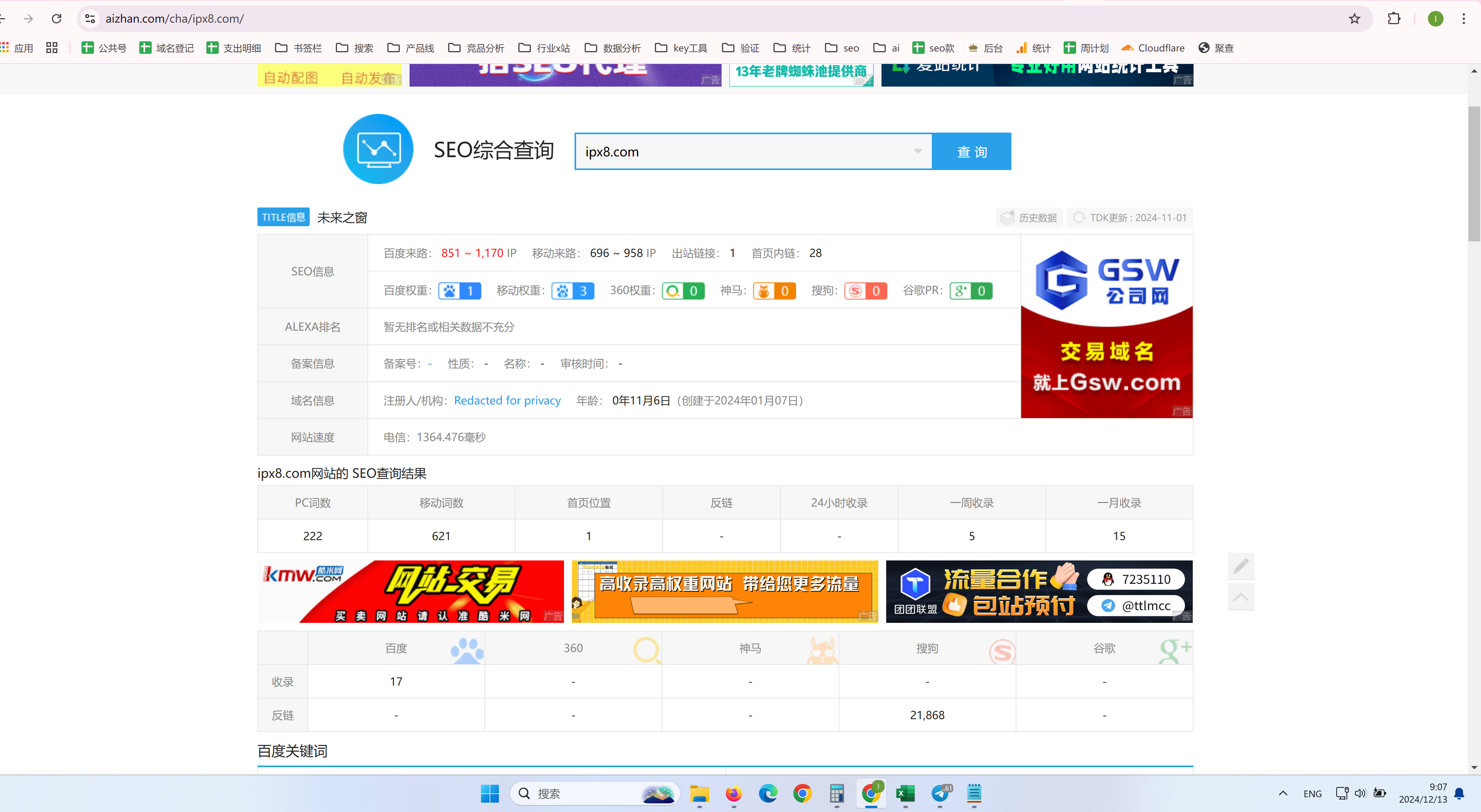Click the 搜狗 weight badge

tap(865, 291)
